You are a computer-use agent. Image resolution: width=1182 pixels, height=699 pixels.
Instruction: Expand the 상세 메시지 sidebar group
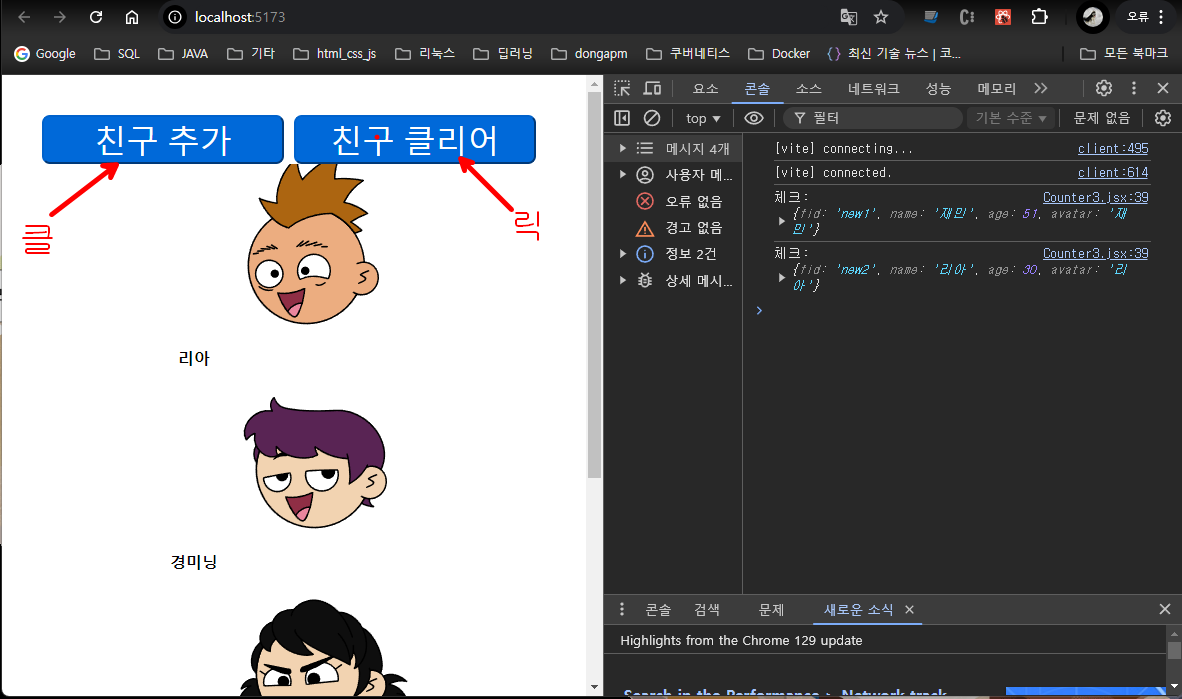623,281
